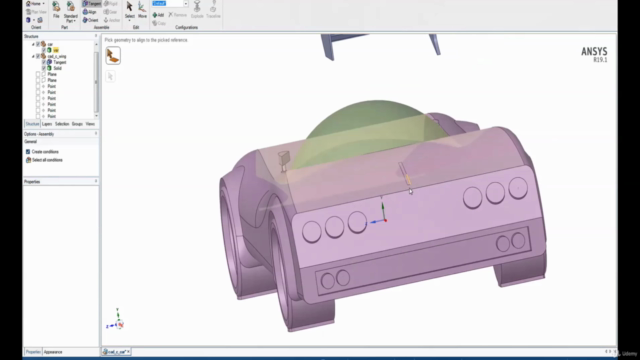The width and height of the screenshot is (640, 360).
Task: Switch to the Selection tab
Action: point(62,124)
